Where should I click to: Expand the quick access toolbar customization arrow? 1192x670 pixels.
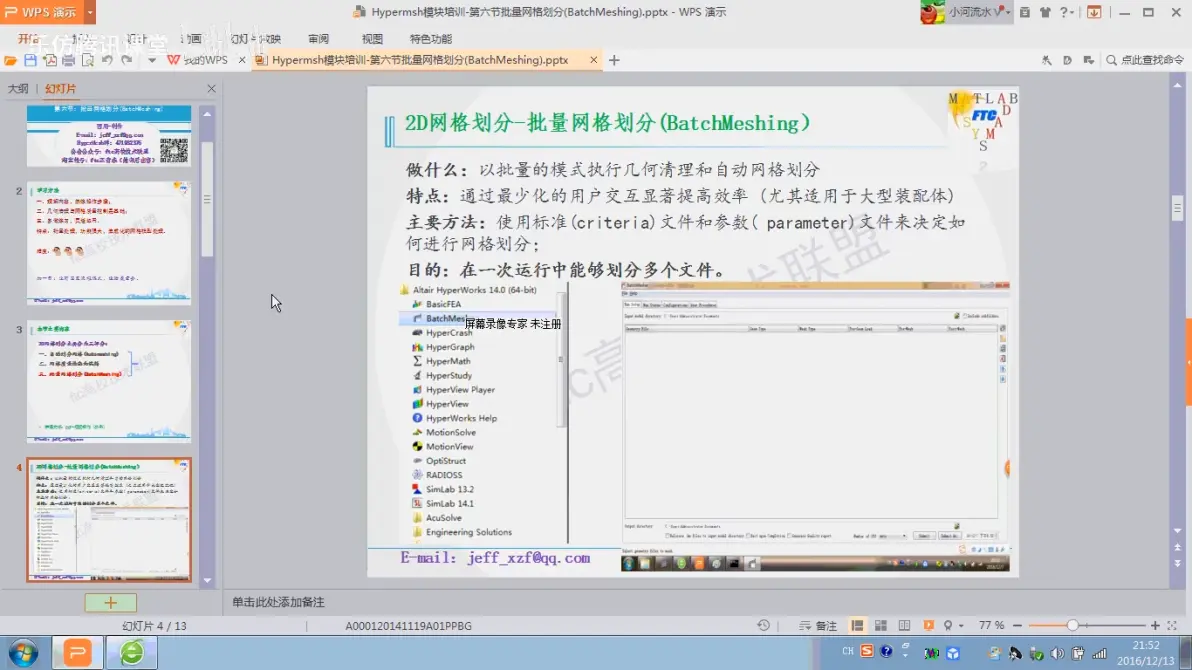(x=151, y=60)
